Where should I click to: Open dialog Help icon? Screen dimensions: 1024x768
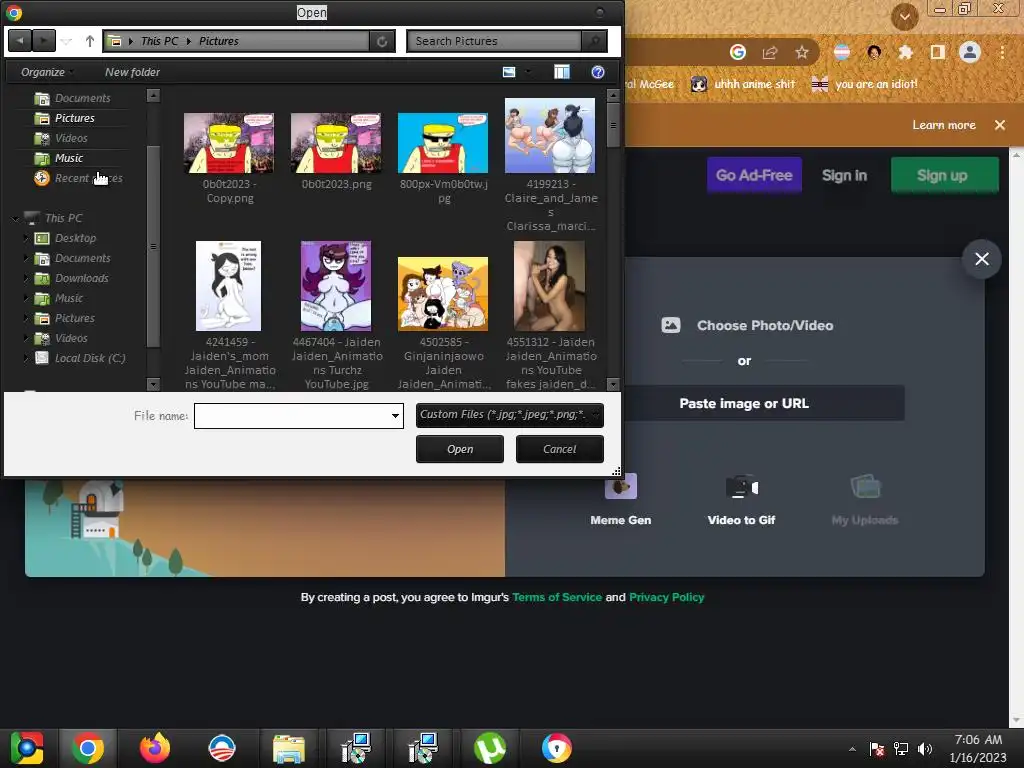[x=598, y=72]
